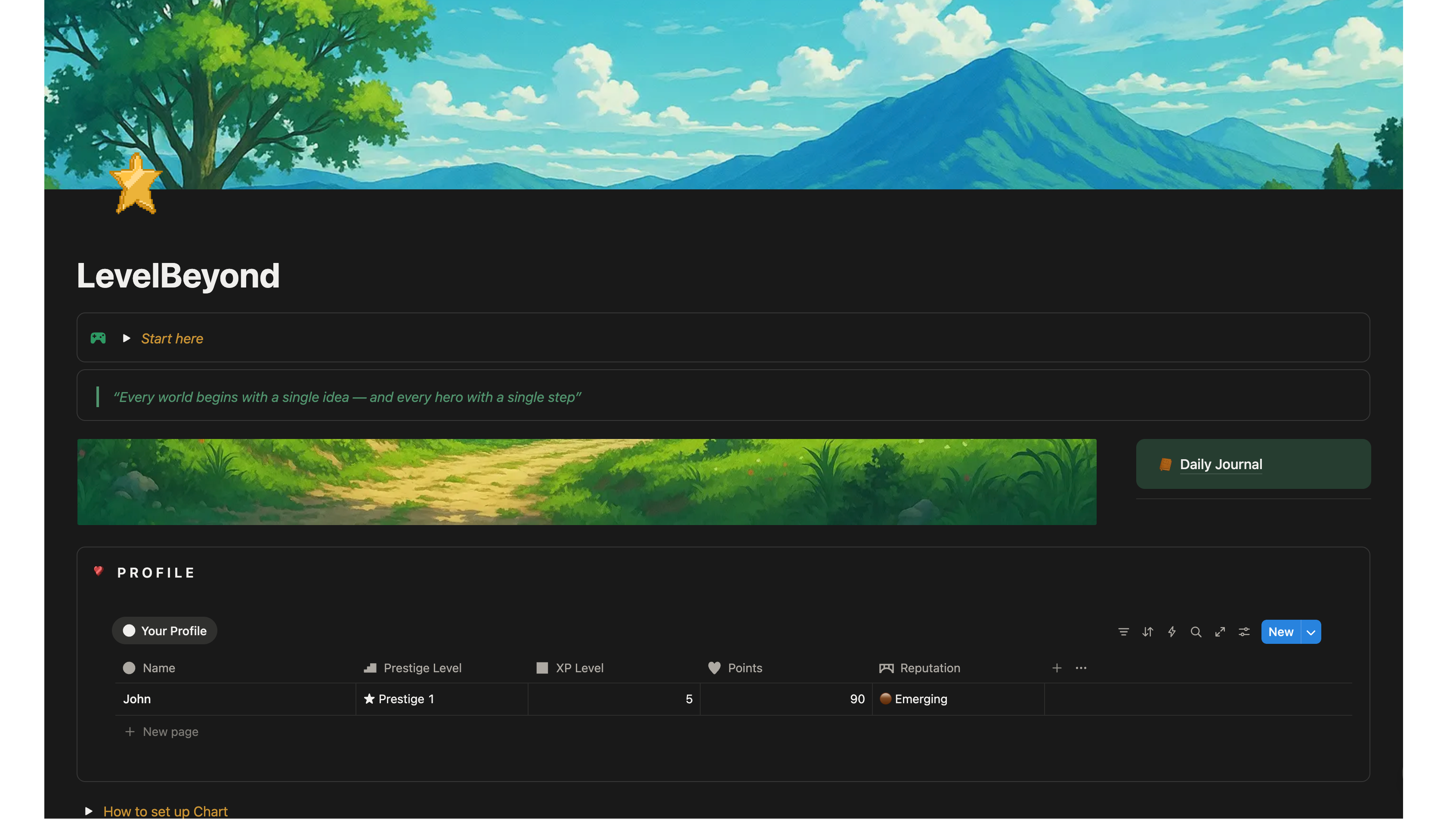Click the Reputation column header
This screenshot has height=819, width=1456.
[930, 668]
